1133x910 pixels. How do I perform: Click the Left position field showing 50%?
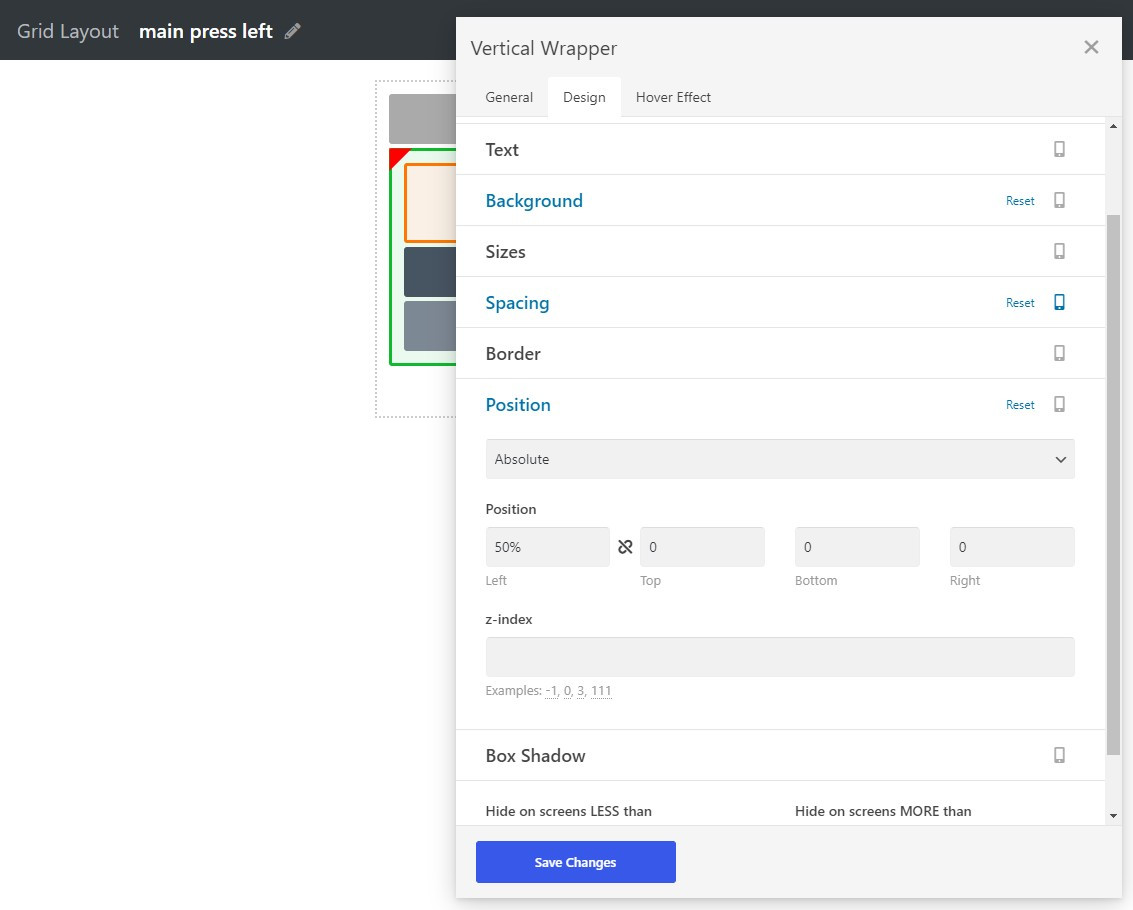coord(548,547)
